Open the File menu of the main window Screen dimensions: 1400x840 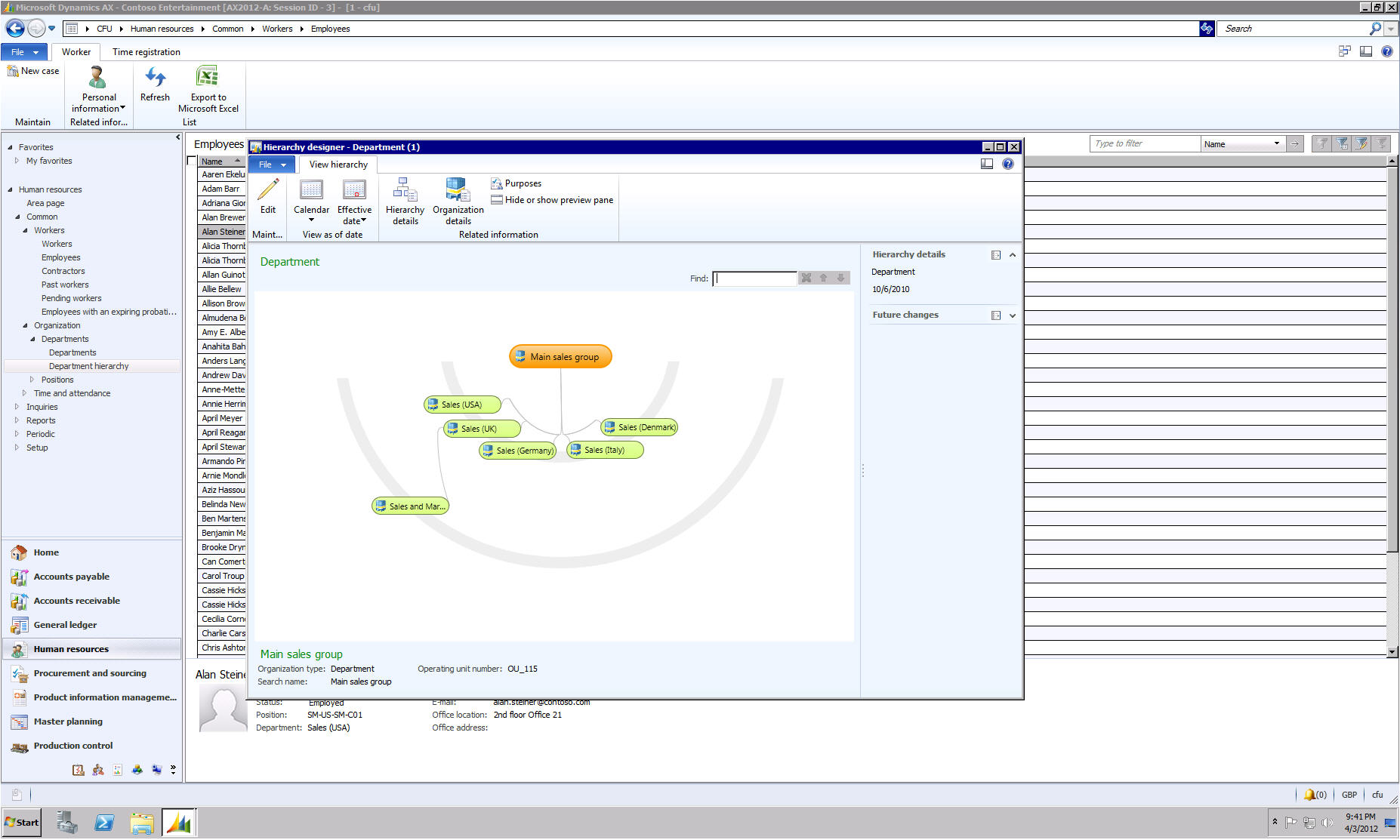coord(24,52)
